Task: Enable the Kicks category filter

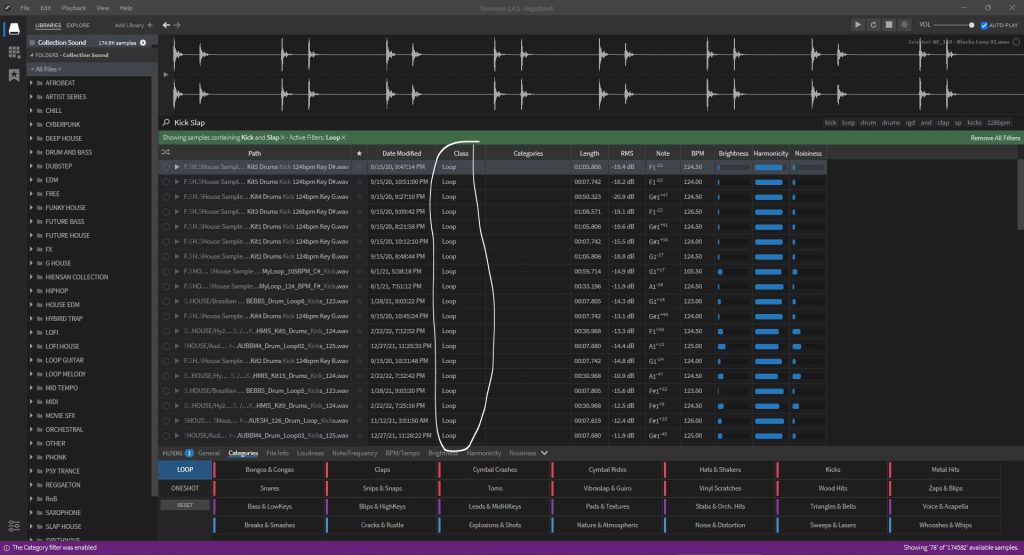Action: 833,469
